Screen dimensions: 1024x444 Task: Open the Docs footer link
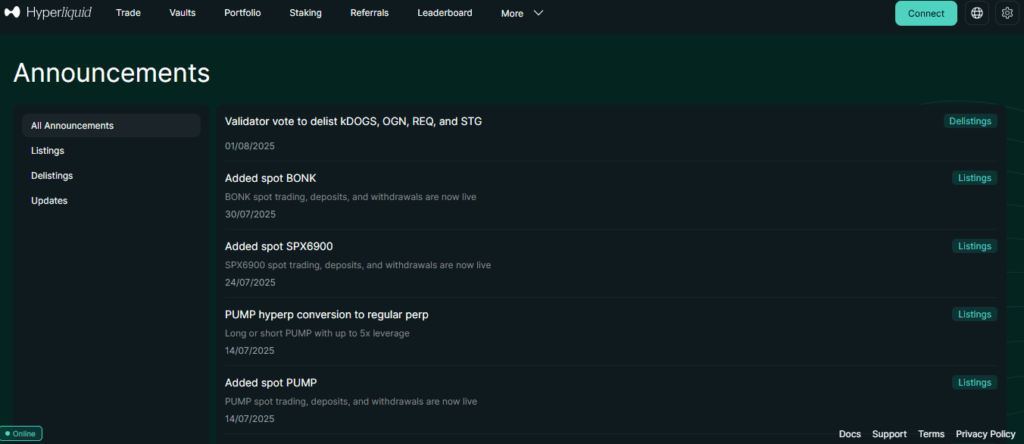tap(849, 434)
